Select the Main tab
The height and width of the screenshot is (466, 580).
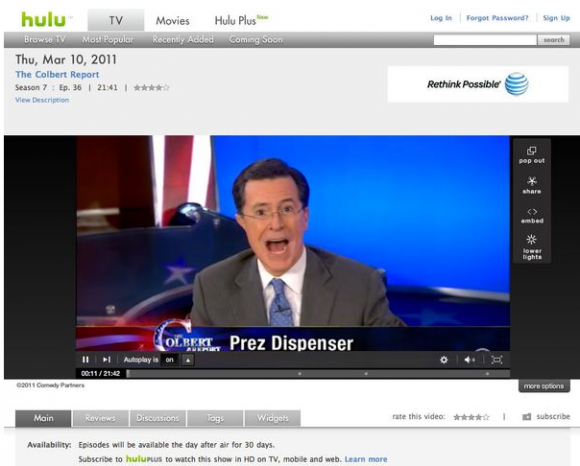(x=43, y=418)
